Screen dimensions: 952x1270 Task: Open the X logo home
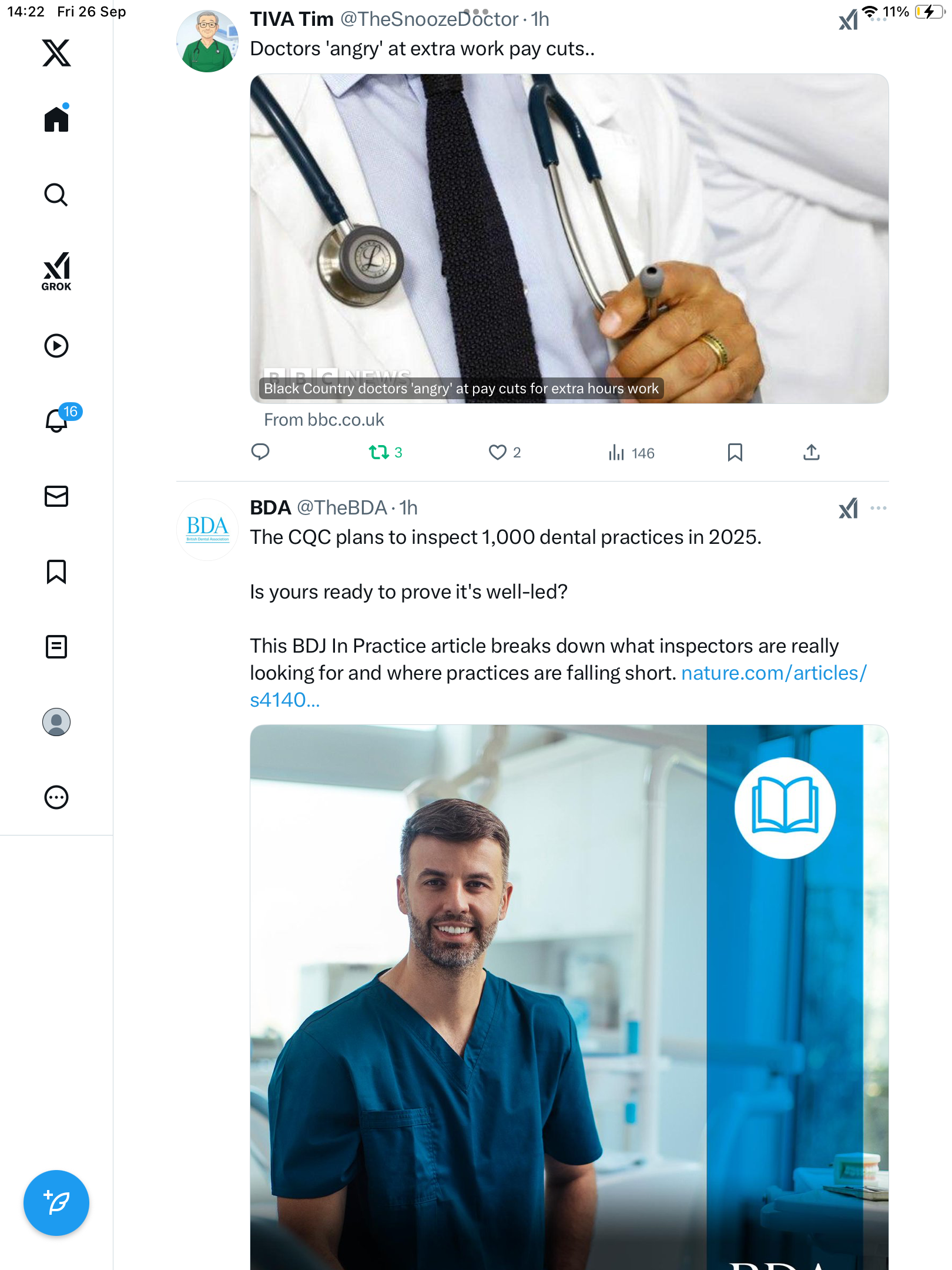coord(56,53)
